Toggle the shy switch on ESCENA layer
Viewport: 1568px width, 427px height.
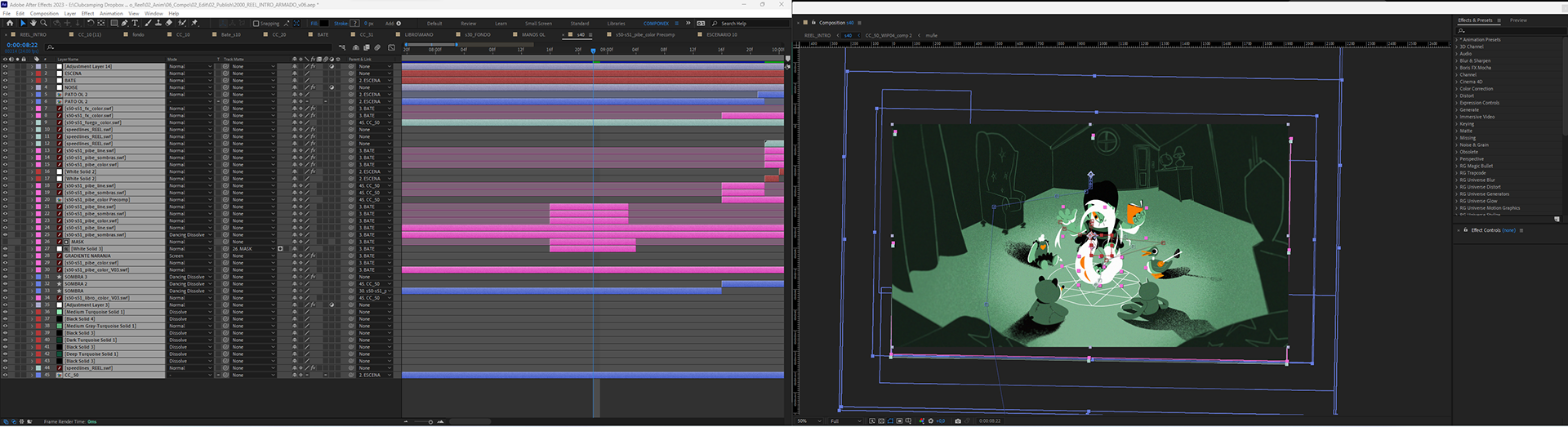pos(295,73)
